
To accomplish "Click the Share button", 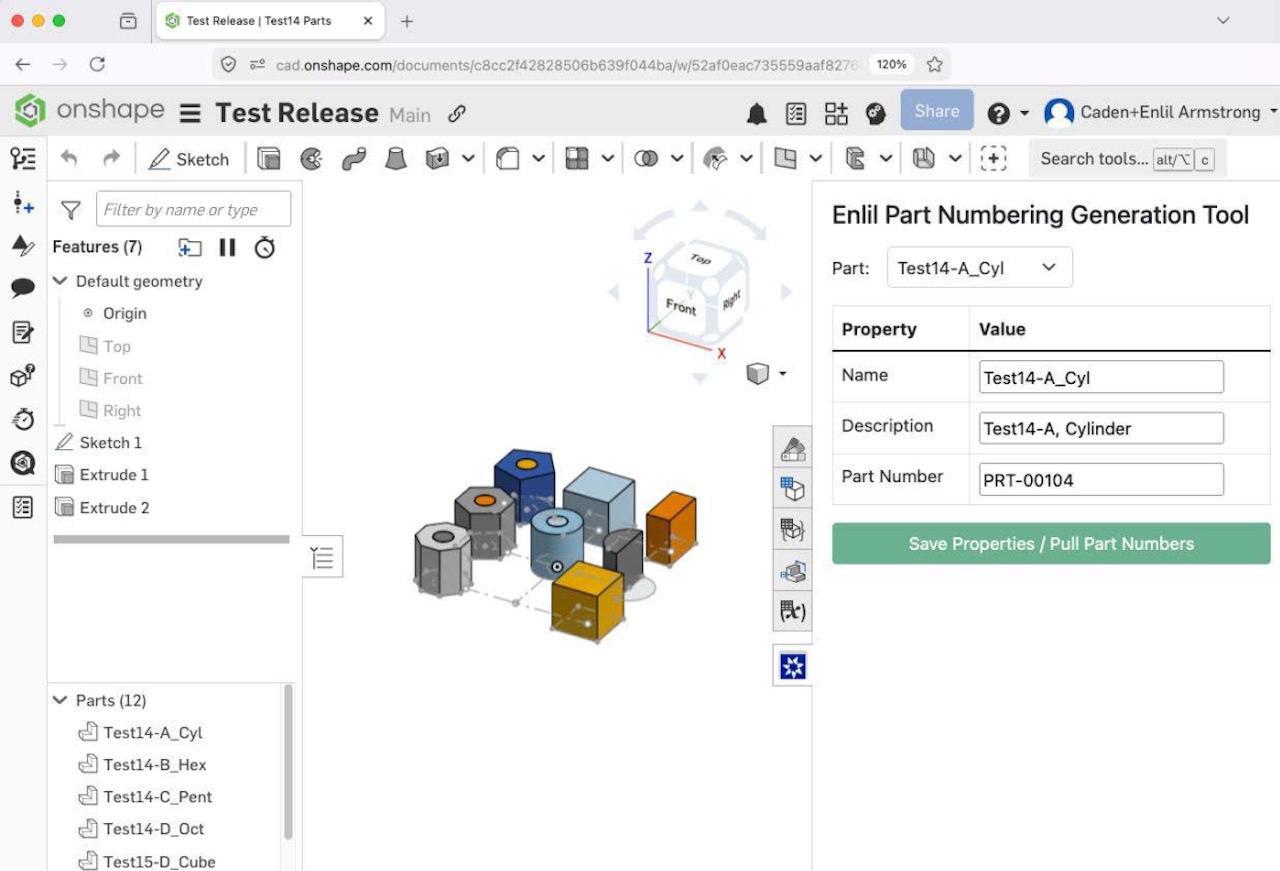I will click(x=937, y=111).
